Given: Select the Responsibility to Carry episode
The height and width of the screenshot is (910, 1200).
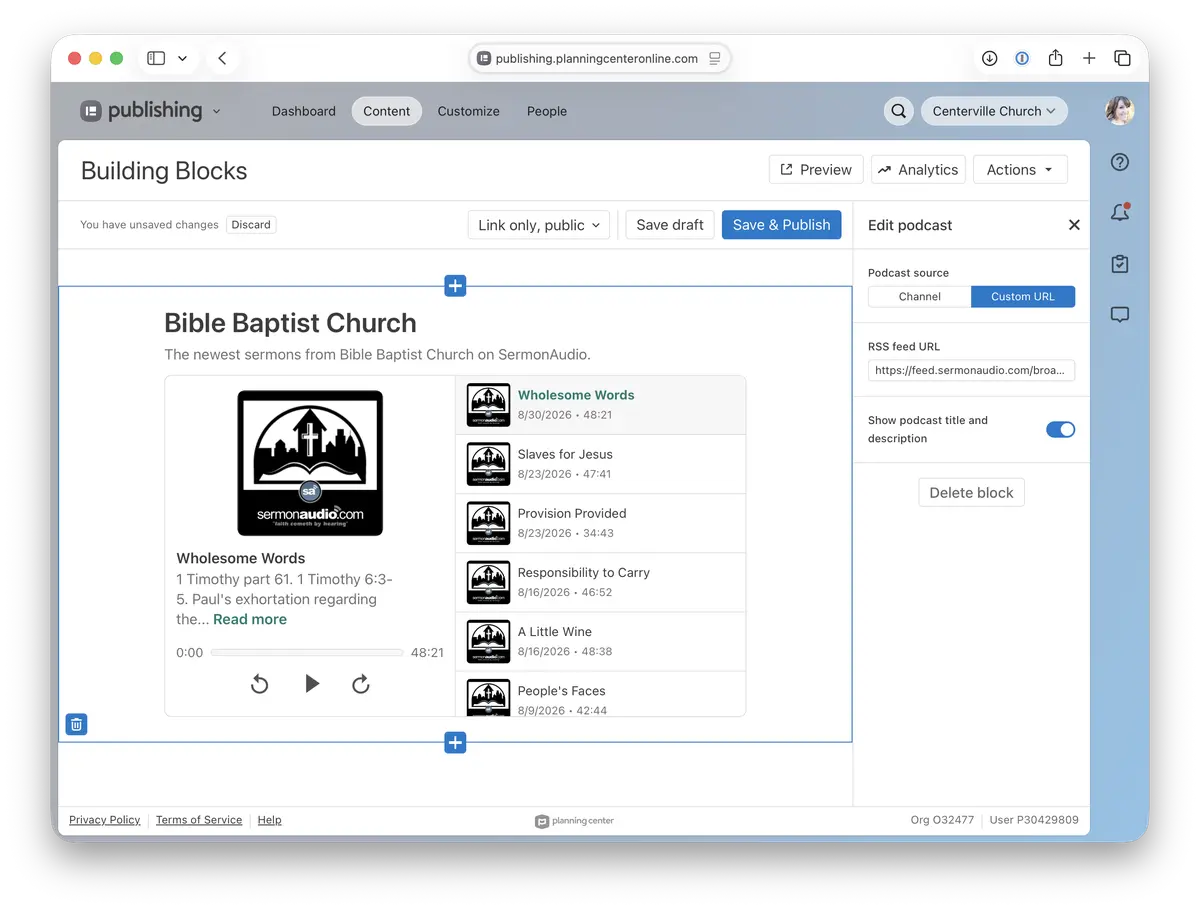Looking at the screenshot, I should click(x=601, y=582).
